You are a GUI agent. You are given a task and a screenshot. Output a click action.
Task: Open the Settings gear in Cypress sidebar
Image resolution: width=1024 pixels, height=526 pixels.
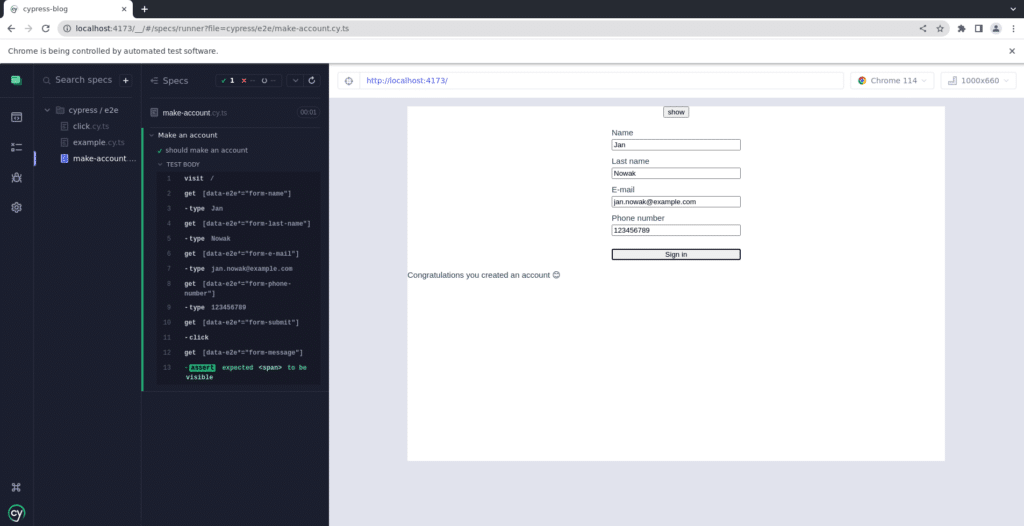(16, 207)
